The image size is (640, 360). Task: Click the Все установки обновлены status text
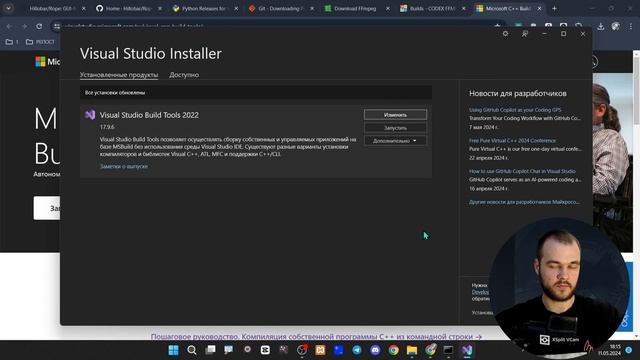pos(115,93)
